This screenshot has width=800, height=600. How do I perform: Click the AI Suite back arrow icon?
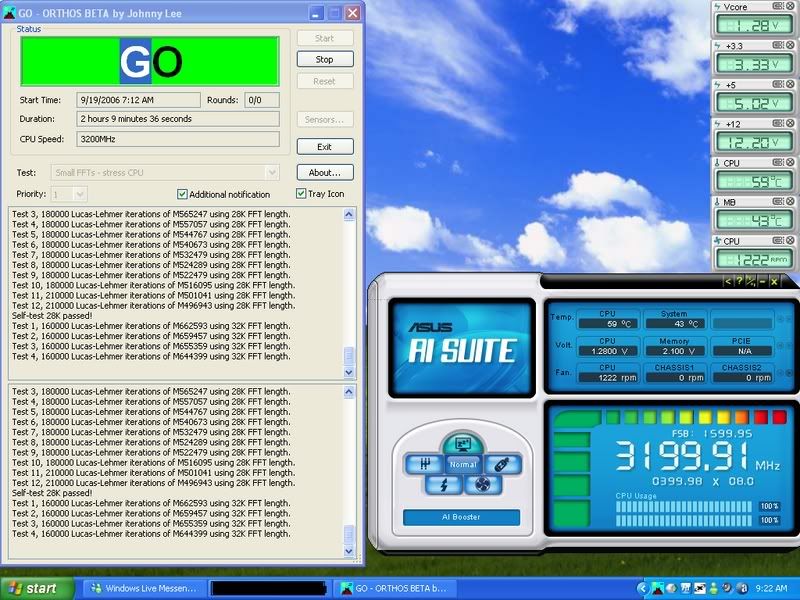[x=728, y=281]
